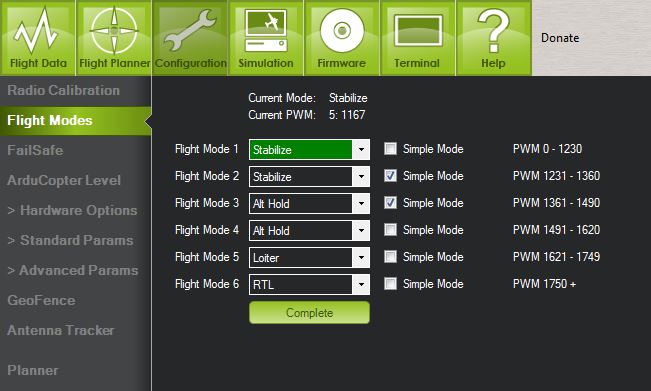This screenshot has height=391, width=651.
Task: Click the 'PWM 0 - 1230' range text
Action: click(547, 149)
